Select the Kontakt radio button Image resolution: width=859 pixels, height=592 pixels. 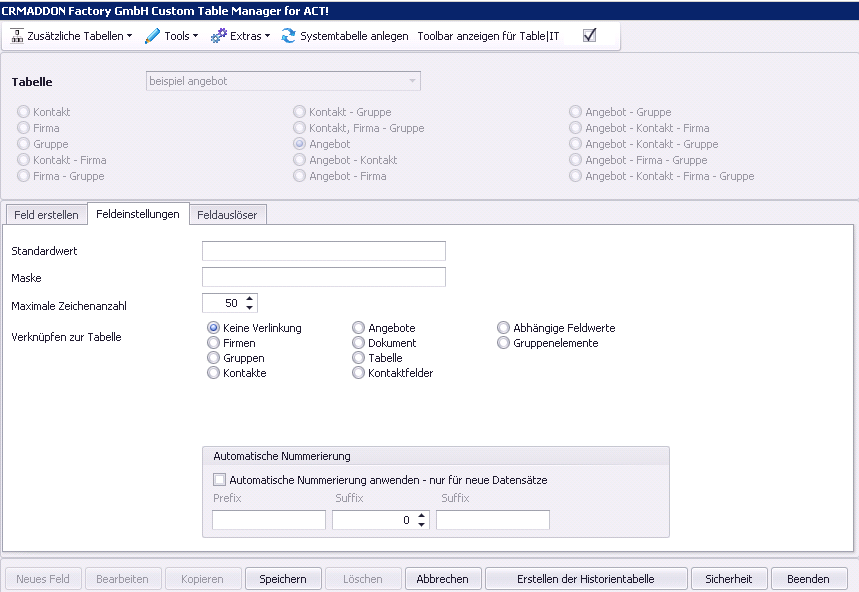coord(23,112)
